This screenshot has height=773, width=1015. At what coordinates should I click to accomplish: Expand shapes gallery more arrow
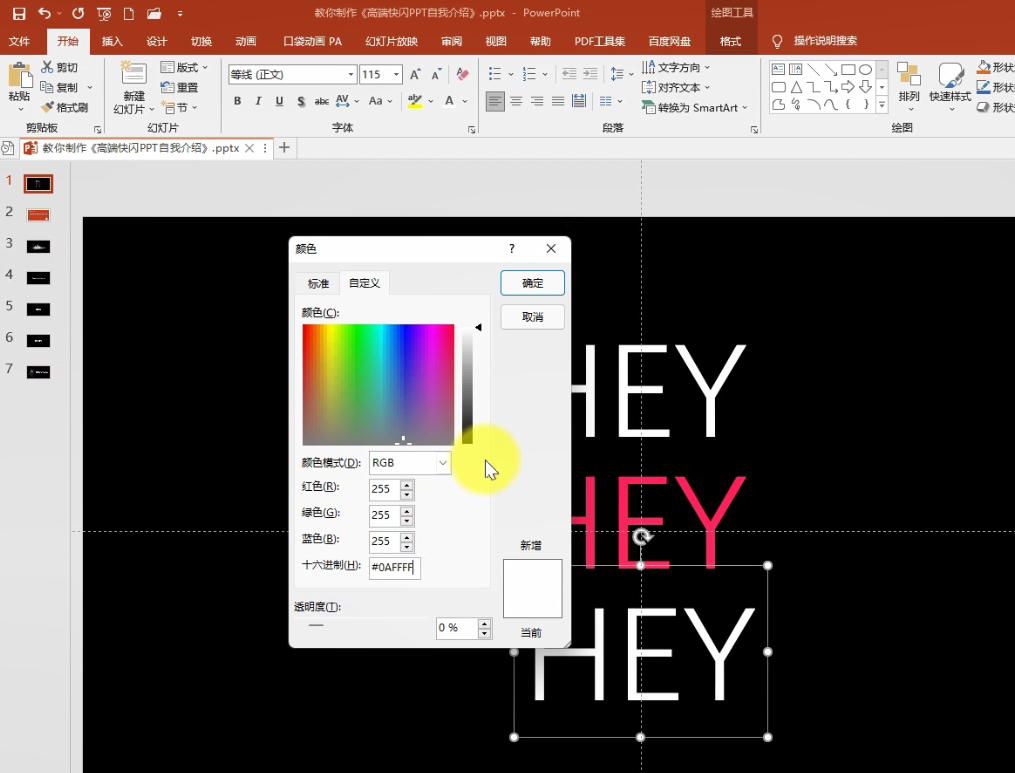click(881, 104)
